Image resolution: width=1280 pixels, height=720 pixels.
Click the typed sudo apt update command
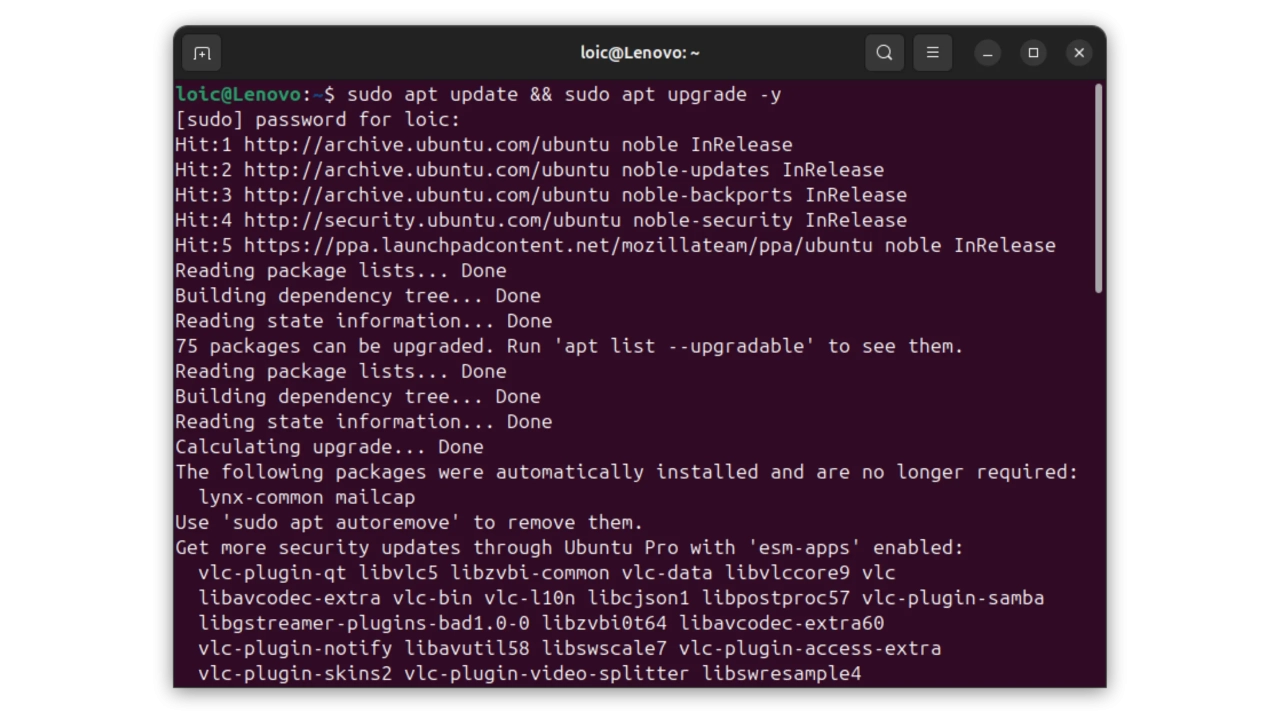pos(564,95)
